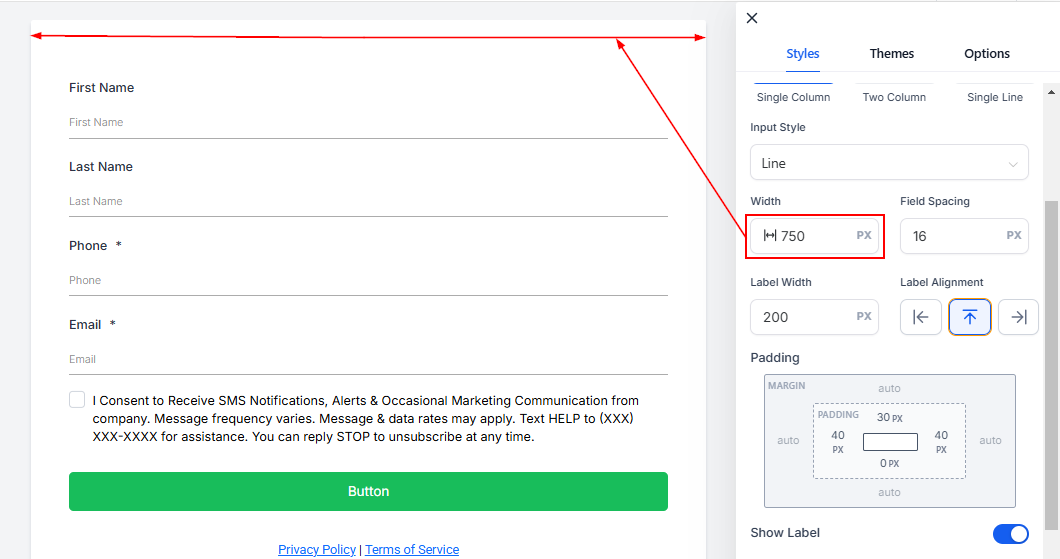Image resolution: width=1060 pixels, height=559 pixels.
Task: Choose the Single Column layout
Action: [793, 96]
